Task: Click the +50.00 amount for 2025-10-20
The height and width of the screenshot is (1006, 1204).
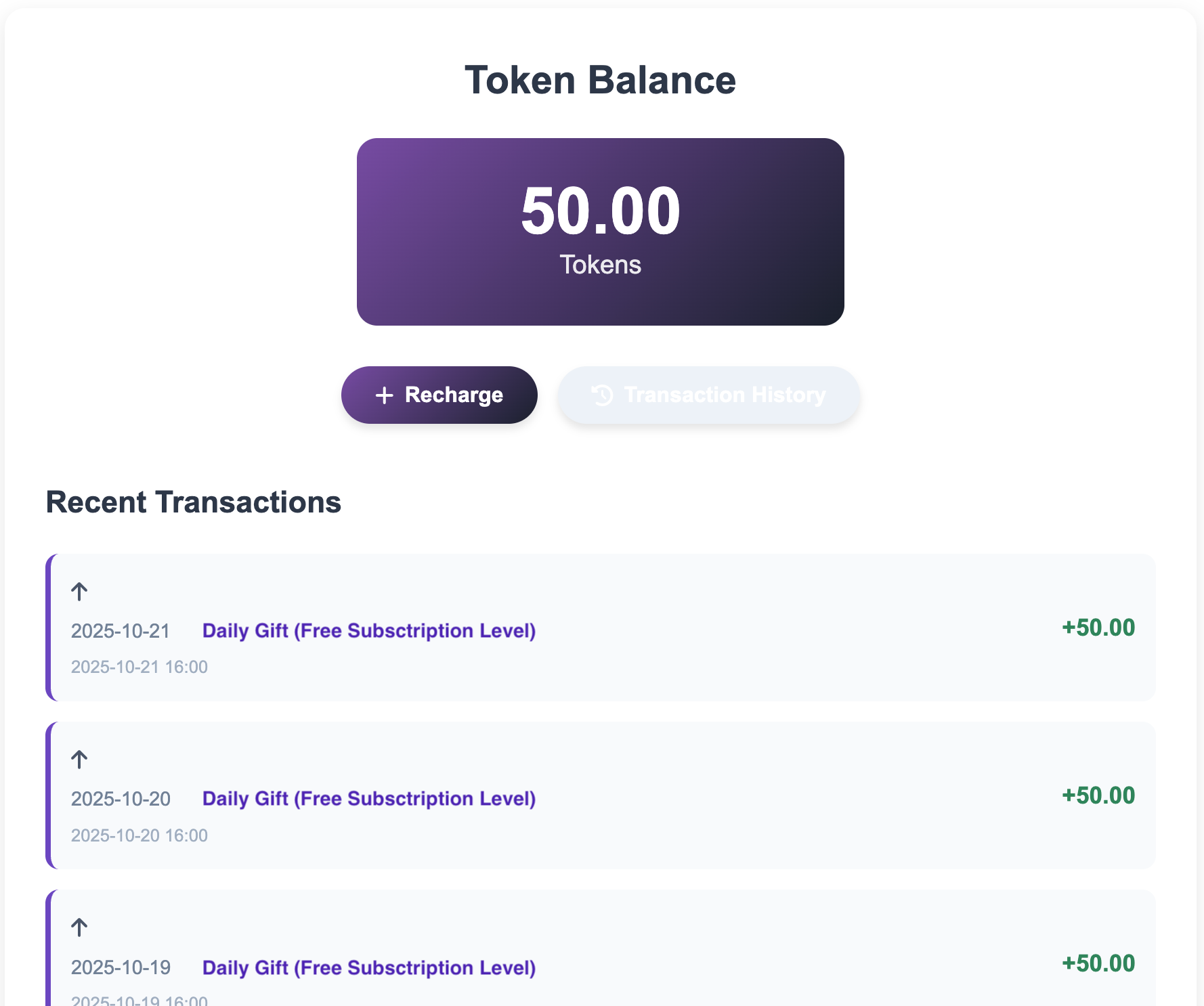Action: coord(1098,795)
